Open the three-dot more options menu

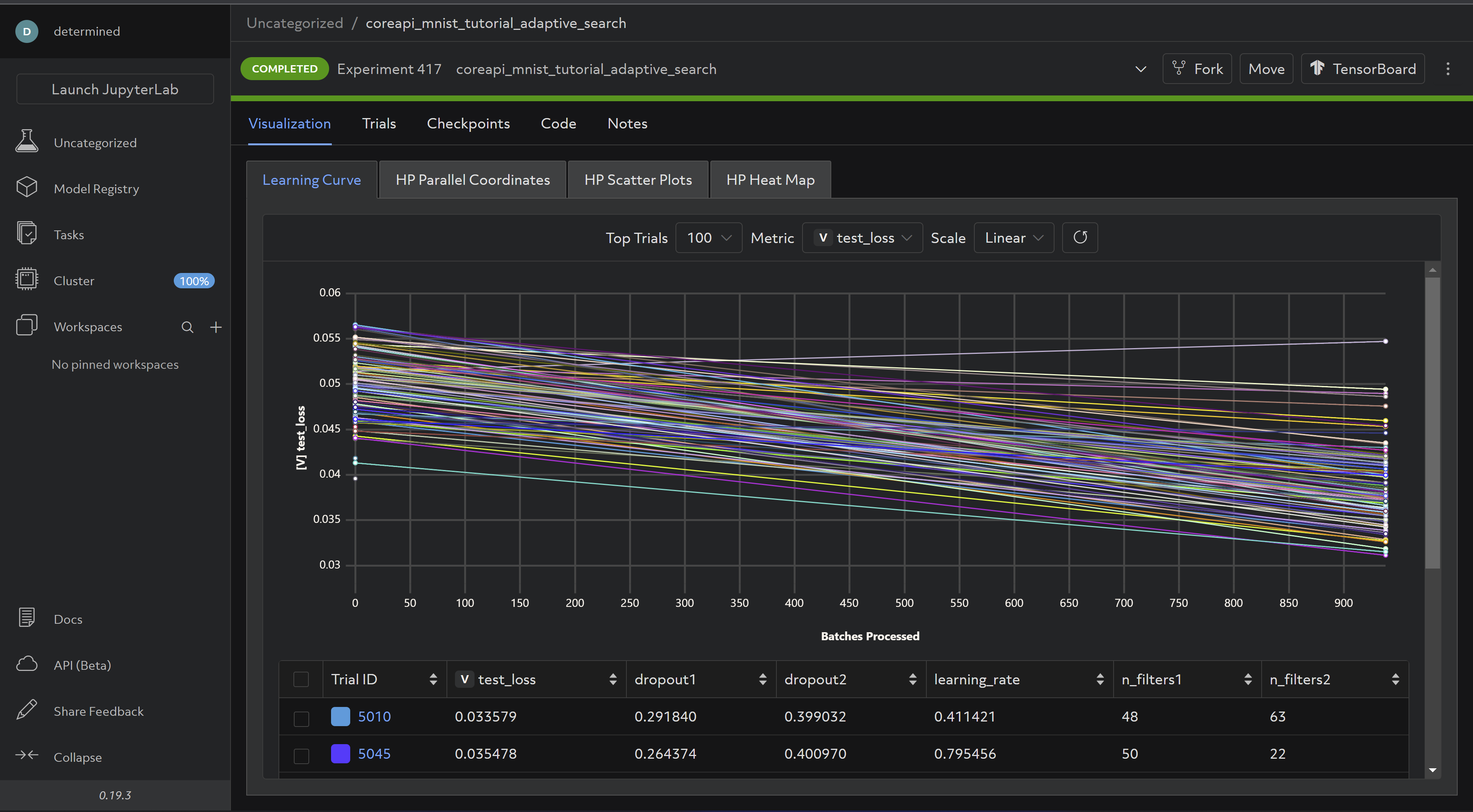click(1448, 69)
